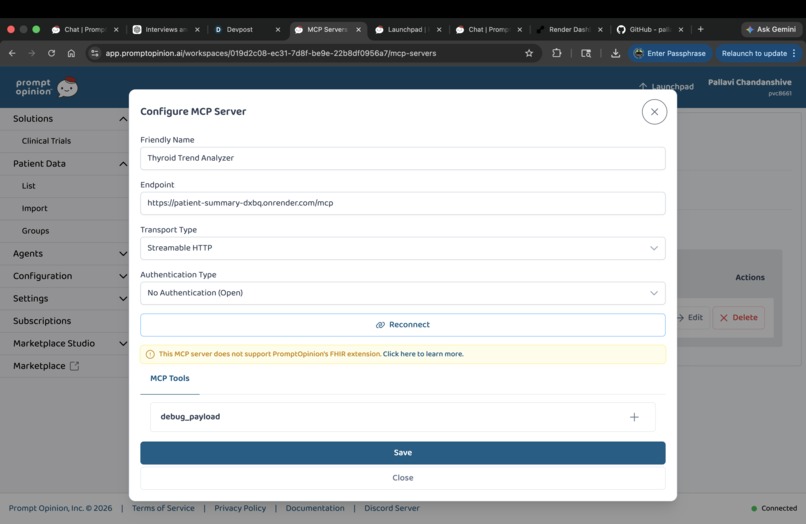Open the Transport Type dropdown
The image size is (806, 524).
[x=402, y=248]
